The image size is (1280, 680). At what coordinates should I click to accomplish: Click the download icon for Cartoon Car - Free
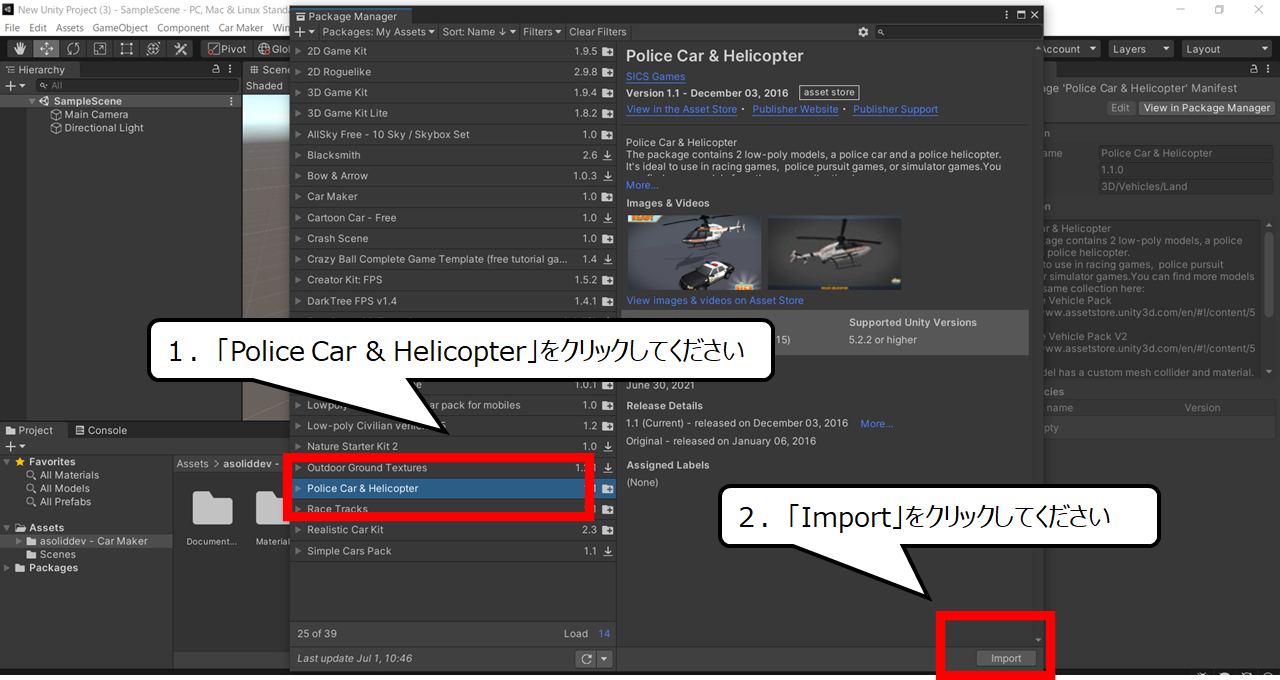coord(607,218)
